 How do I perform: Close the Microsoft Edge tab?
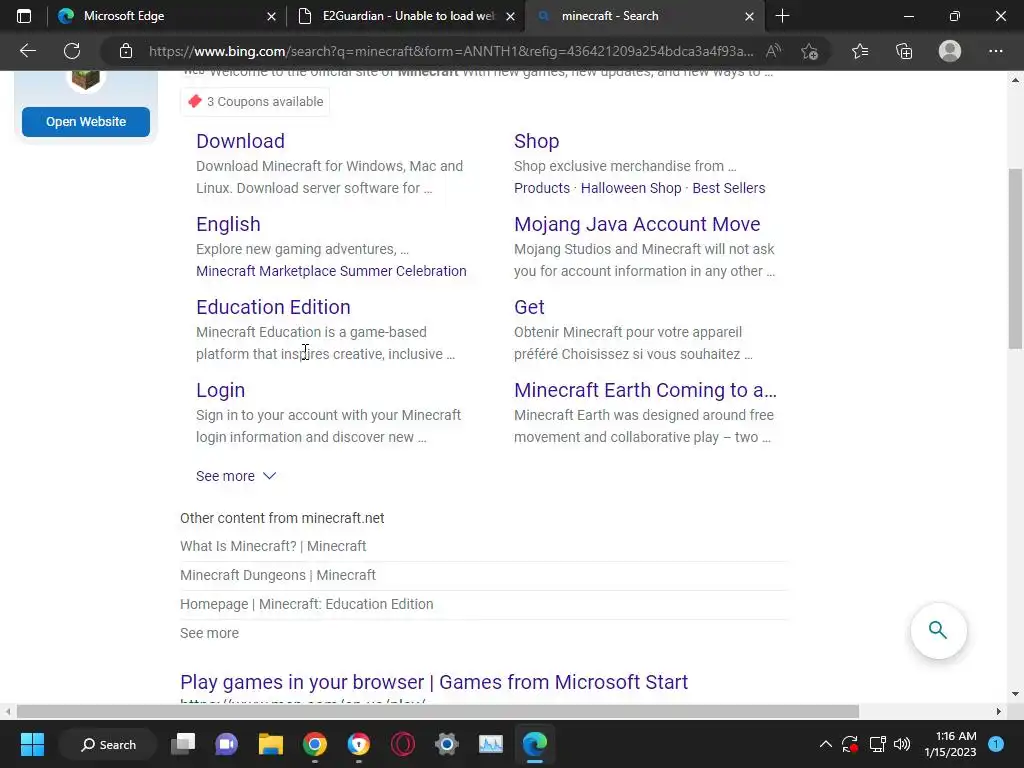(272, 16)
